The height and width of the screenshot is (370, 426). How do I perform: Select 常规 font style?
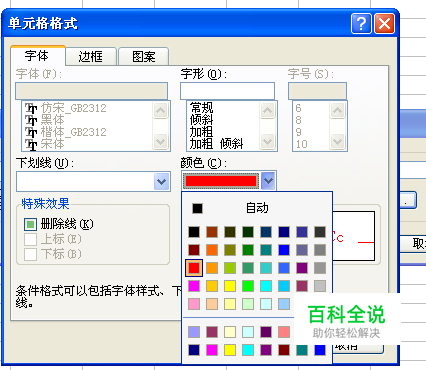click(x=202, y=108)
